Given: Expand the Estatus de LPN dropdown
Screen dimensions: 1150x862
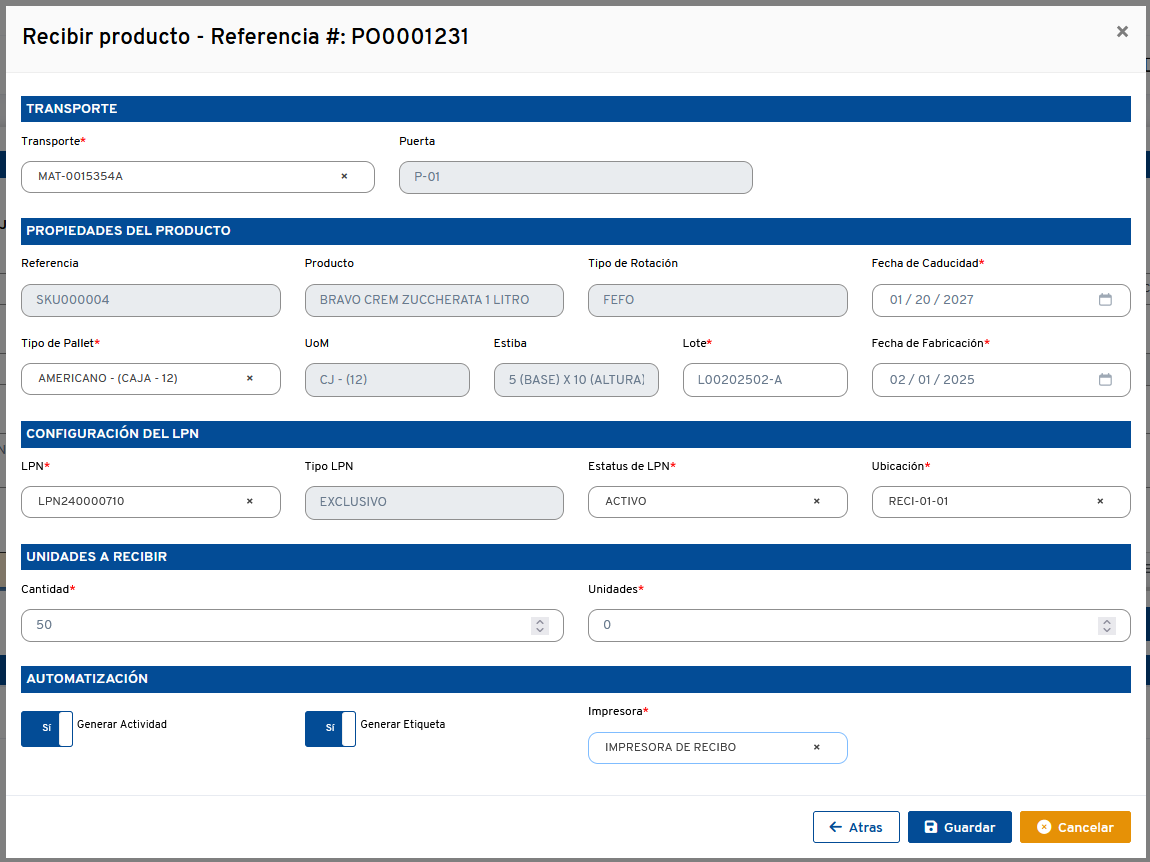Looking at the screenshot, I should [700, 502].
